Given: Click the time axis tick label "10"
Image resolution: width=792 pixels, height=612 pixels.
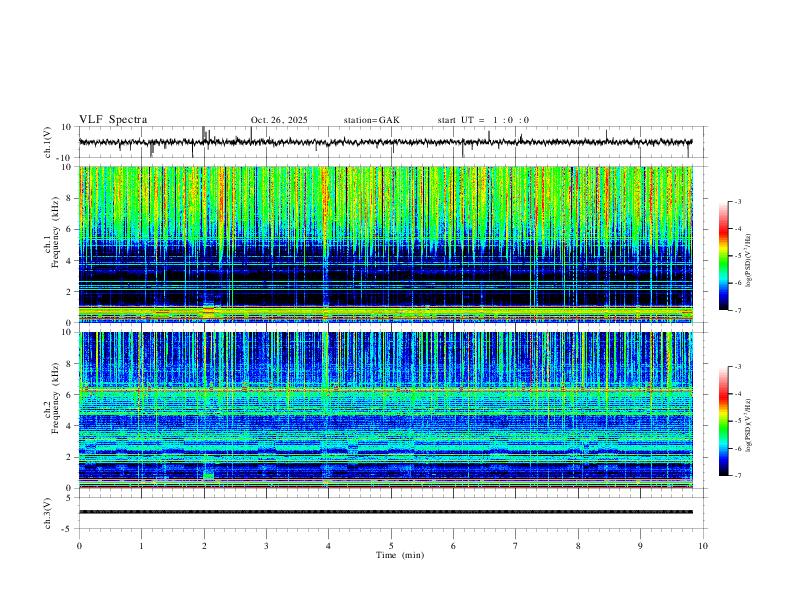Looking at the screenshot, I should click(703, 546).
